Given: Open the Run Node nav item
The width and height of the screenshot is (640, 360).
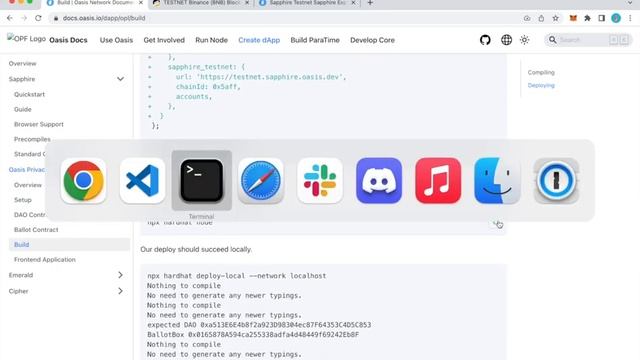Looking at the screenshot, I should 211,40.
